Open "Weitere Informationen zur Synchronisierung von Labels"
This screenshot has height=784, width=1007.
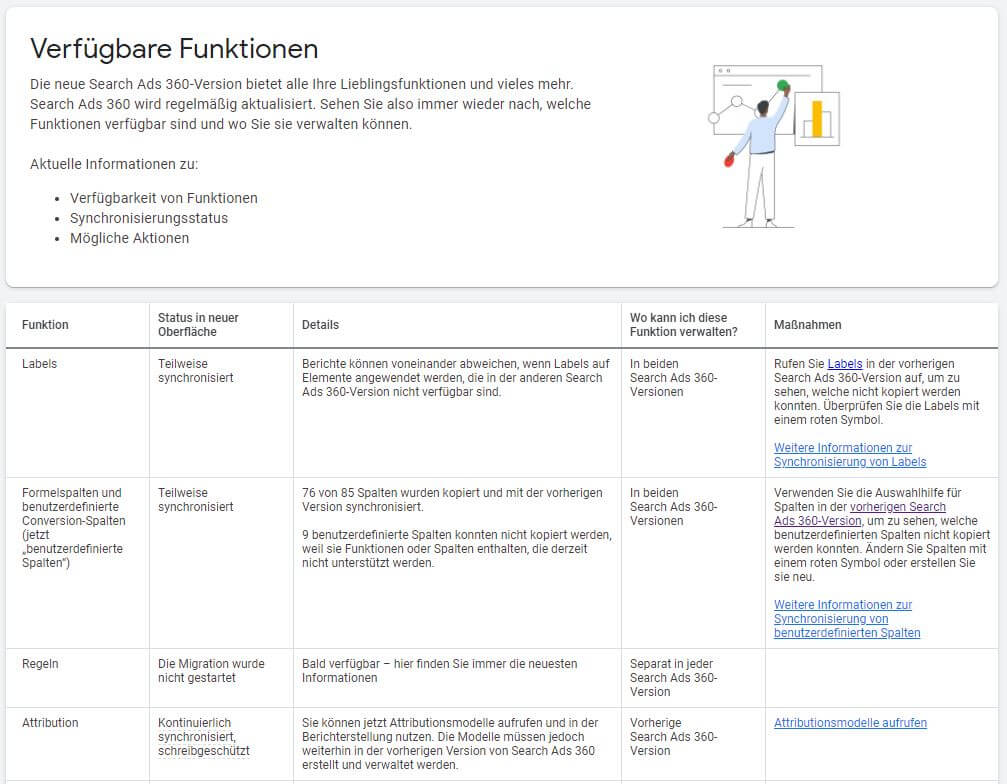coord(849,455)
